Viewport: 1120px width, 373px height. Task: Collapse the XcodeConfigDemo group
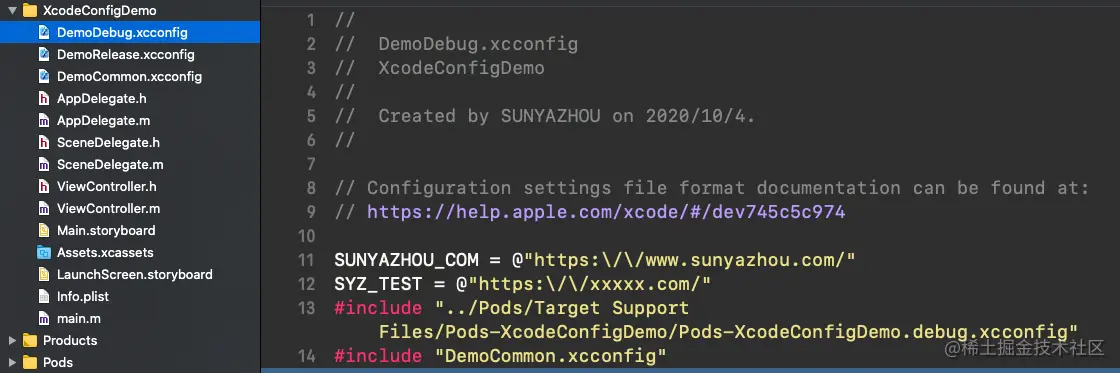[12, 11]
